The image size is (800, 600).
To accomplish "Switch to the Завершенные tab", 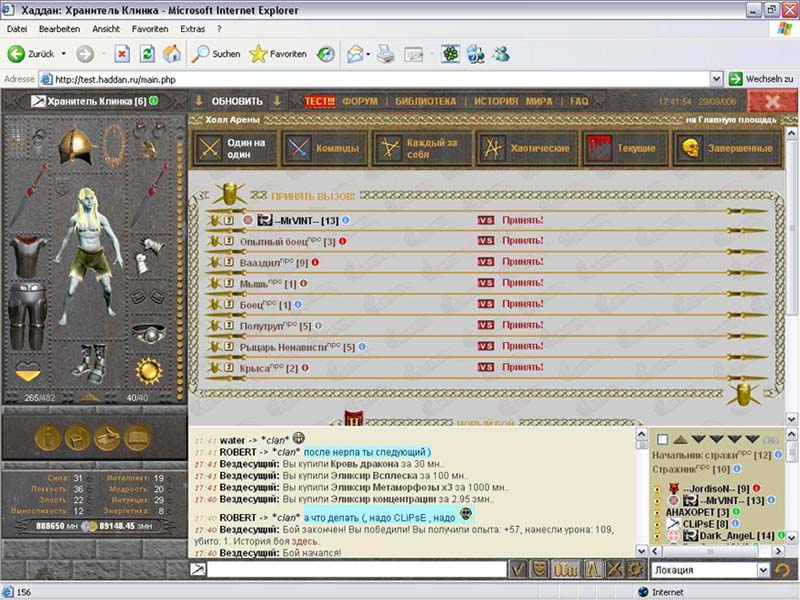I will 728,148.
